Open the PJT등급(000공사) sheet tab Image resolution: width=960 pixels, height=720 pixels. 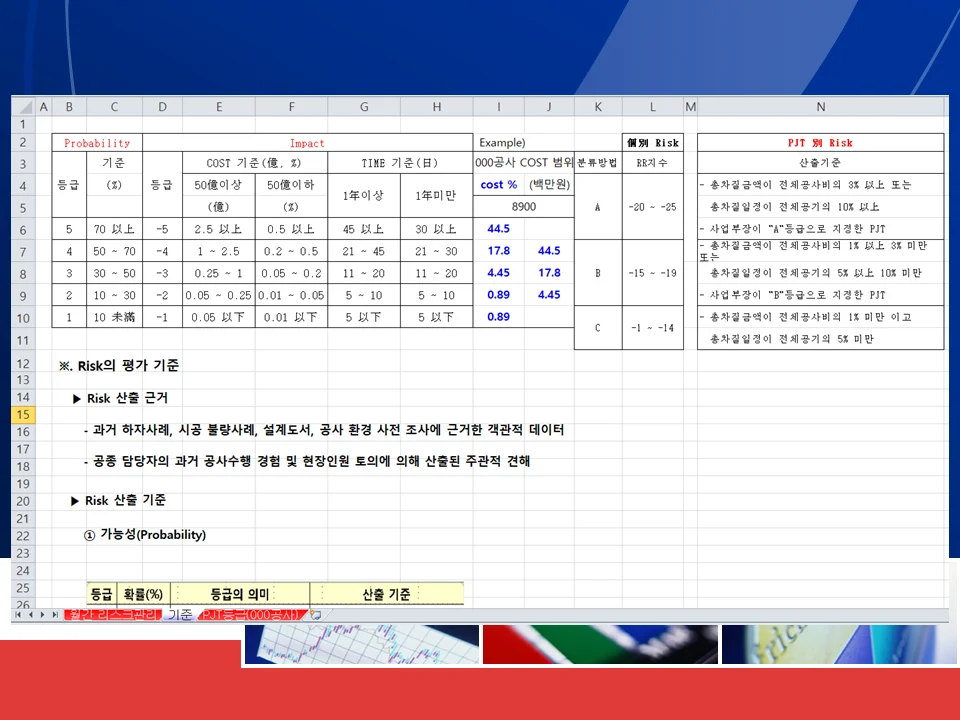tap(250, 615)
